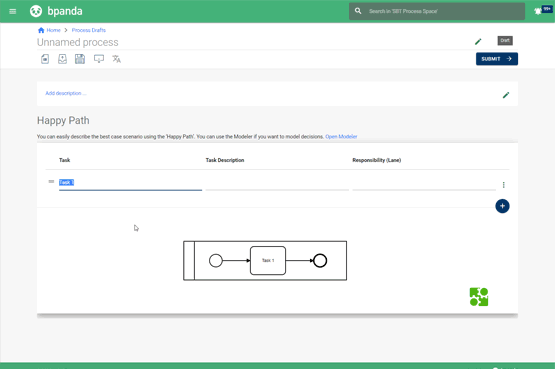Click the import/download toolbar icon
The width and height of the screenshot is (555, 369).
pyautogui.click(x=62, y=59)
